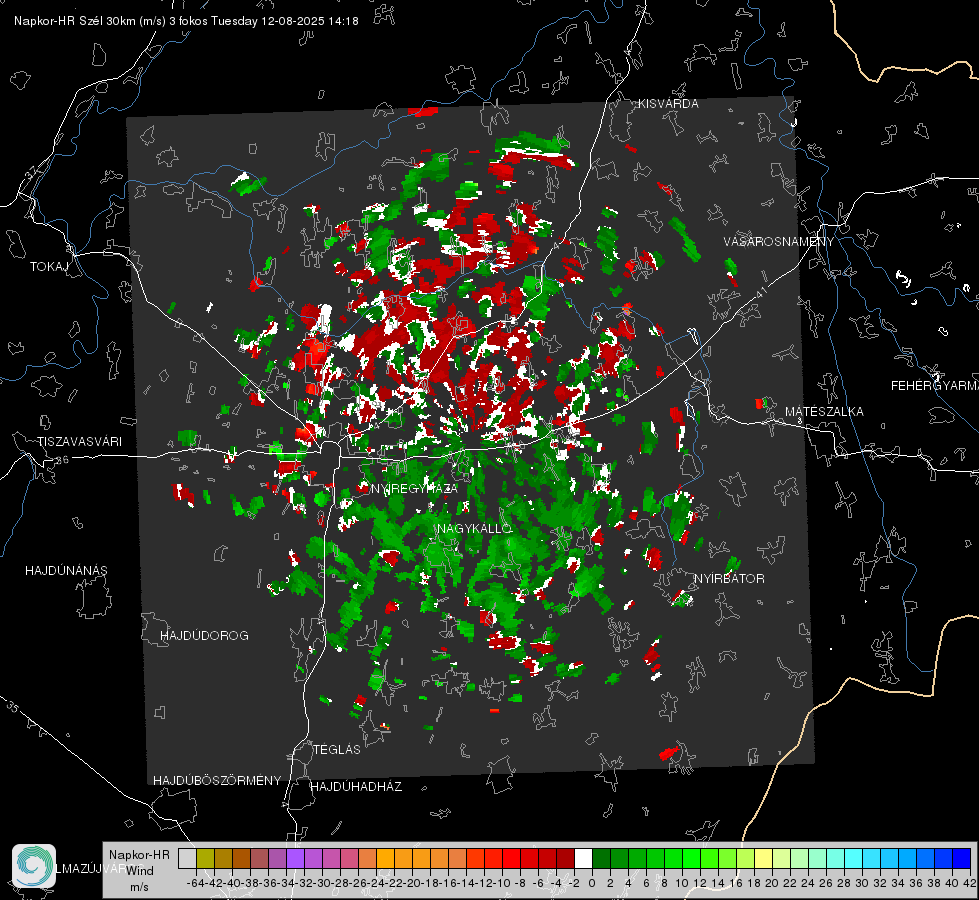The width and height of the screenshot is (979, 900).
Task: Click the HAJDÚNÁNÁS town label
Action: click(66, 571)
